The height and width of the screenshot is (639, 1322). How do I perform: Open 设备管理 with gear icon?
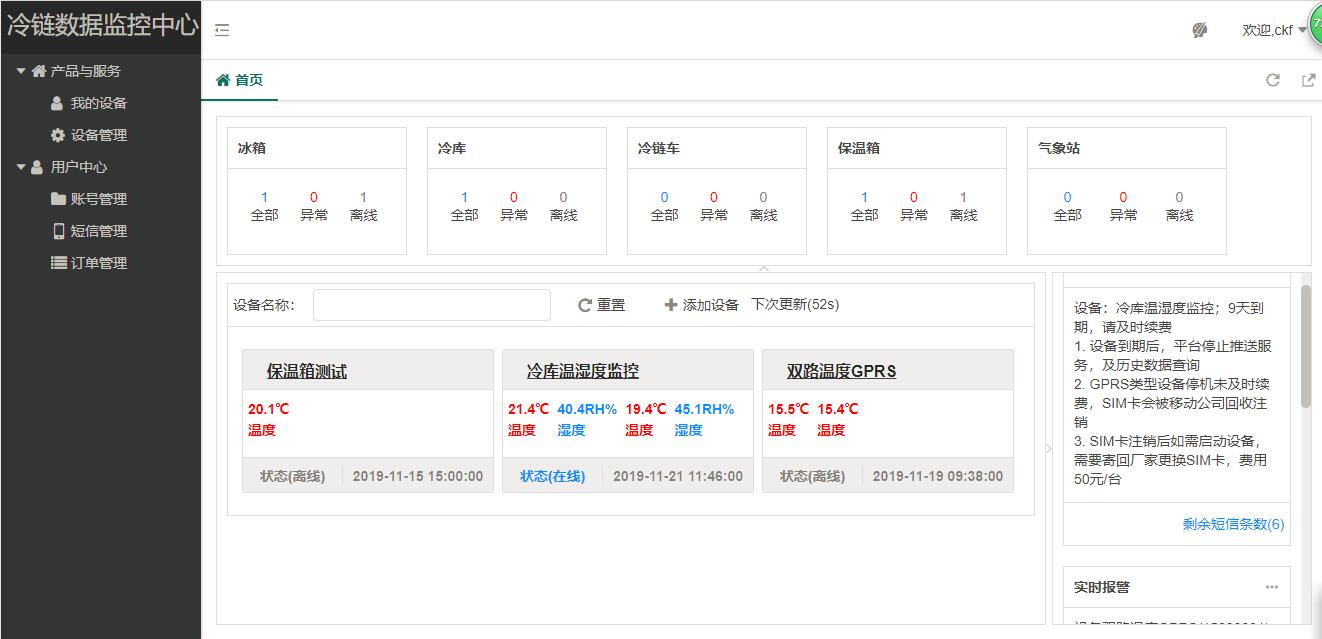98,135
